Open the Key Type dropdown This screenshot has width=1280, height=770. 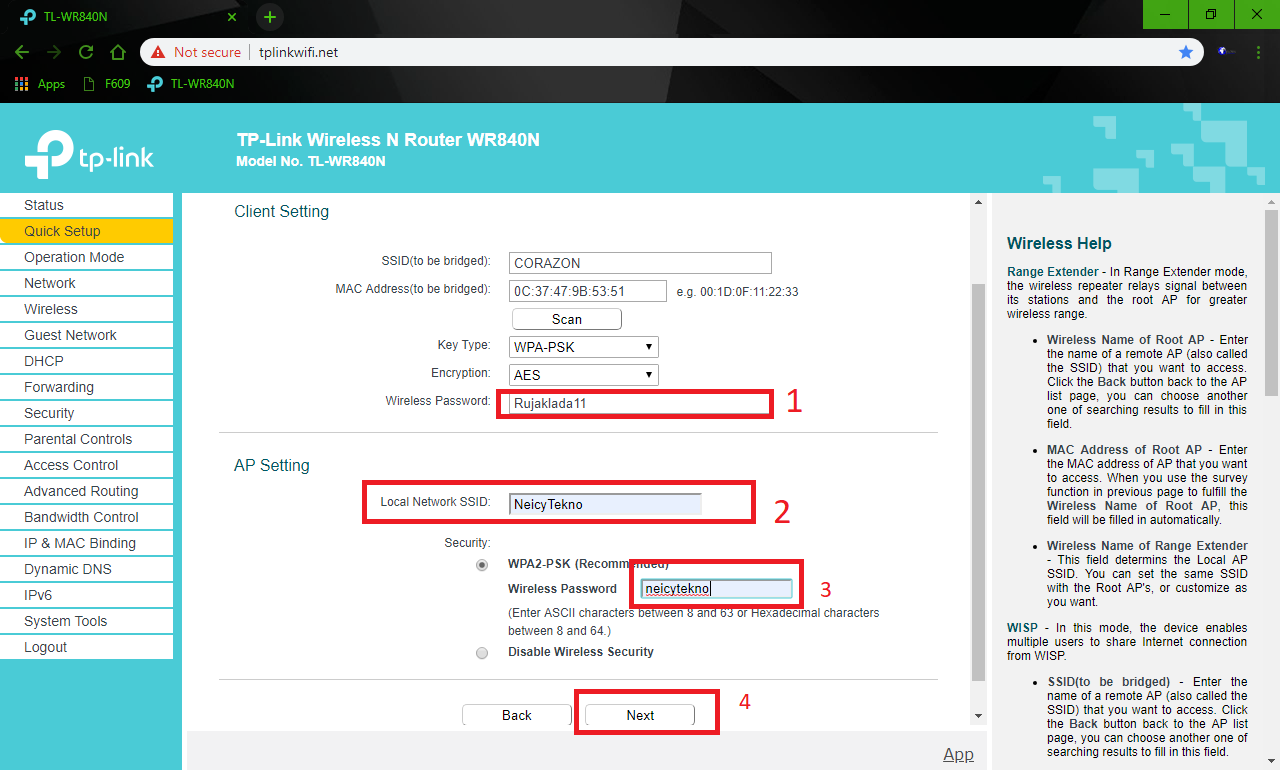coord(584,347)
